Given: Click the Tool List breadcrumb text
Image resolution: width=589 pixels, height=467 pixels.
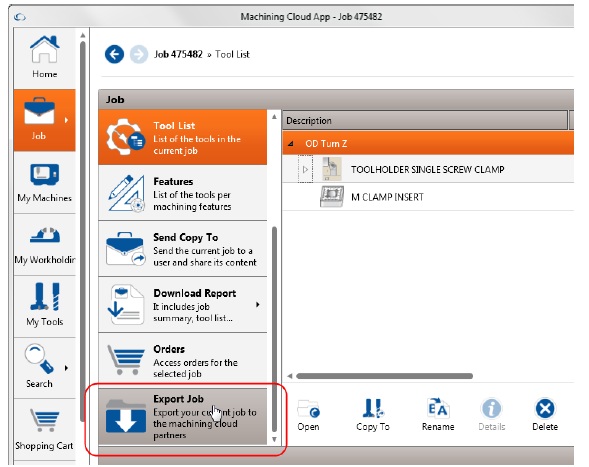Looking at the screenshot, I should (x=232, y=54).
